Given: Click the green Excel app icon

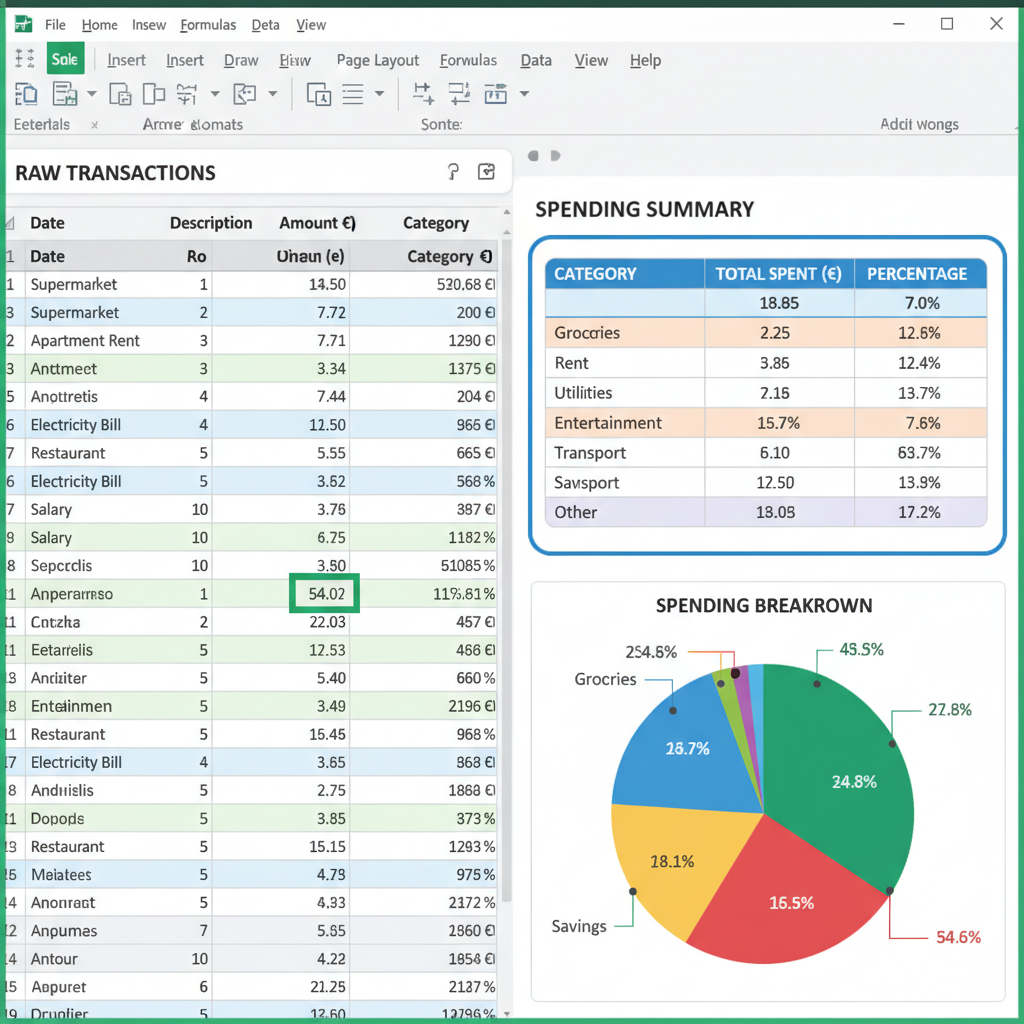Looking at the screenshot, I should click(x=22, y=24).
